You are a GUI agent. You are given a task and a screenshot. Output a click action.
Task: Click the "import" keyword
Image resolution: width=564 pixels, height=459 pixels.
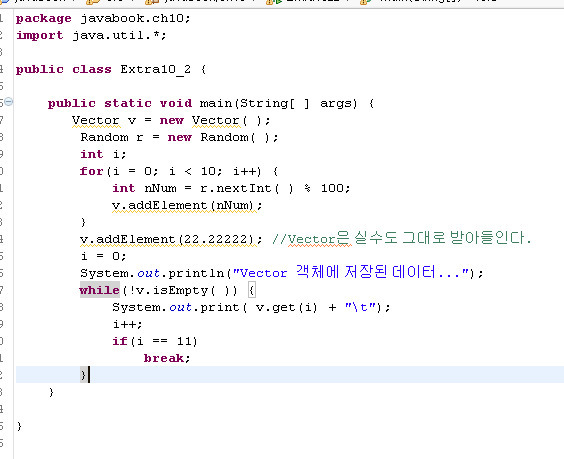pos(40,35)
